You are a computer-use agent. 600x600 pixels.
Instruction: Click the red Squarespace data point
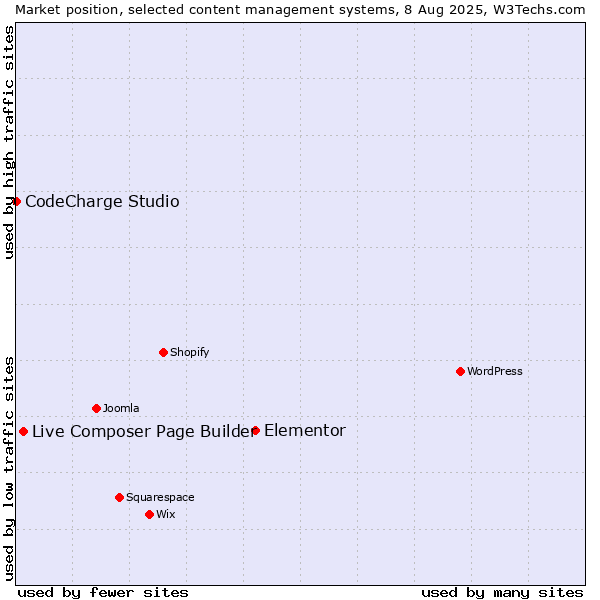(119, 497)
